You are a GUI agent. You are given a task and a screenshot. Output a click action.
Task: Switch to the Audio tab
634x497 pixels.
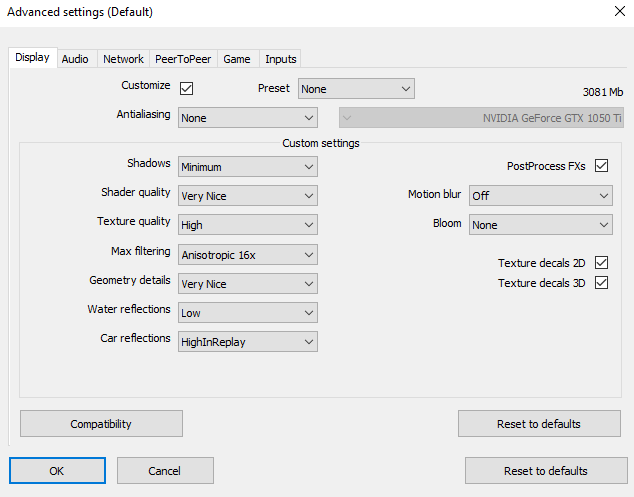pyautogui.click(x=75, y=59)
